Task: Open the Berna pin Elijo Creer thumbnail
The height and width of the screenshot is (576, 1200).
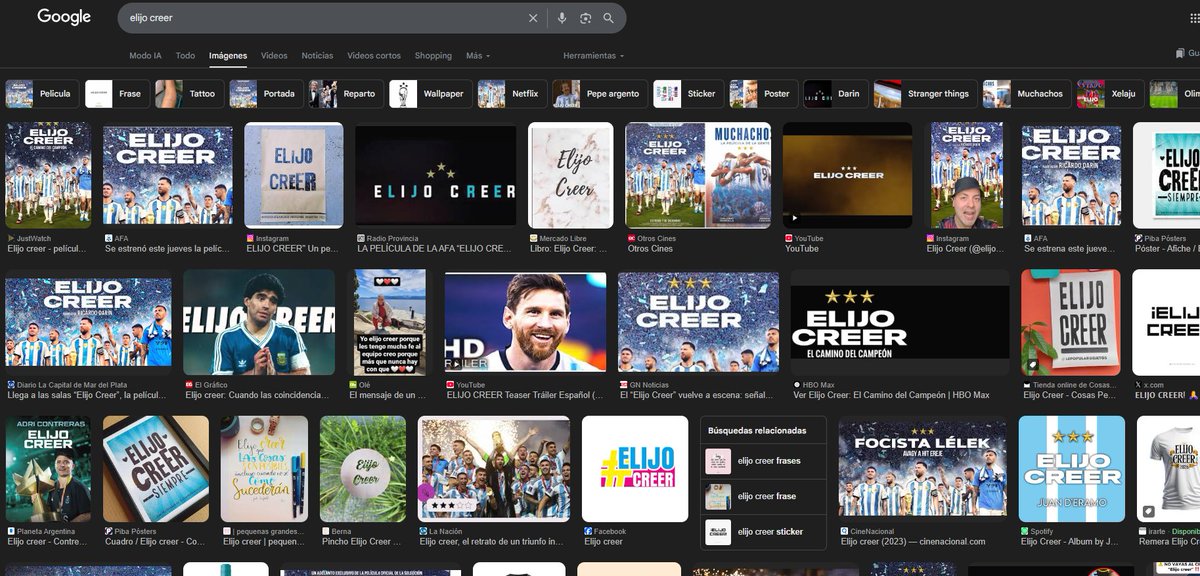Action: pyautogui.click(x=363, y=469)
